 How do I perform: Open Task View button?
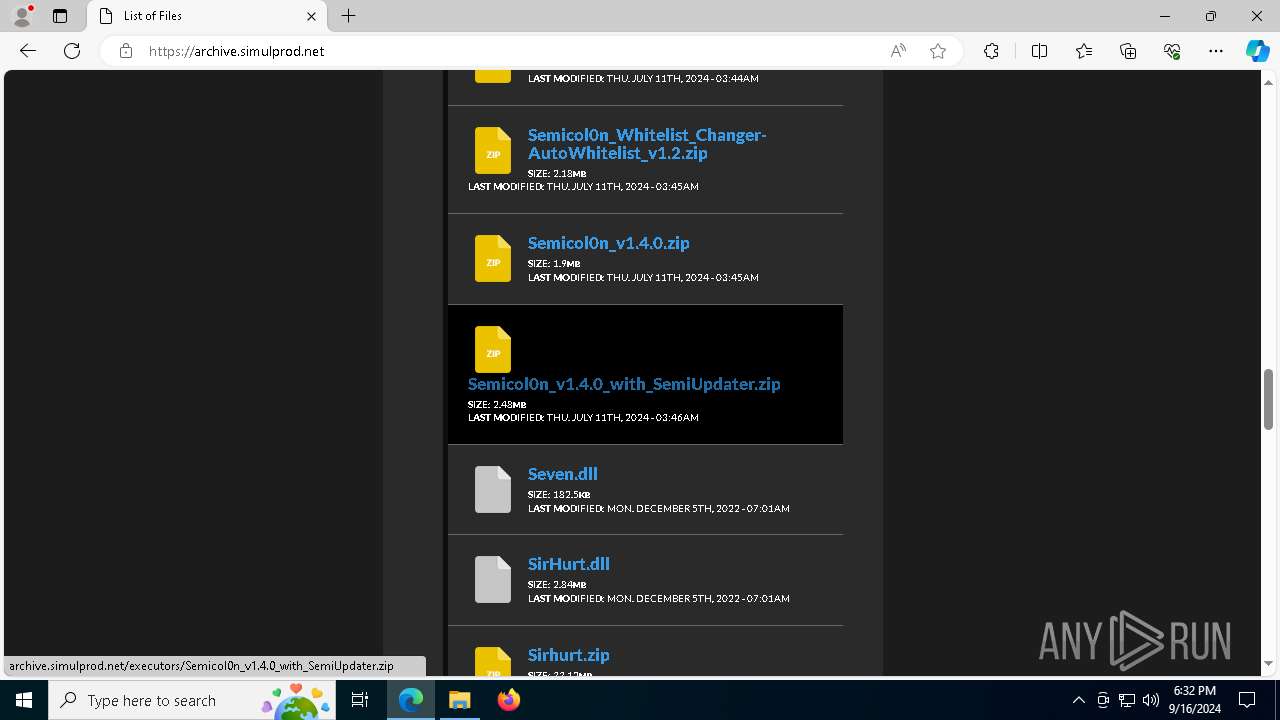point(360,700)
